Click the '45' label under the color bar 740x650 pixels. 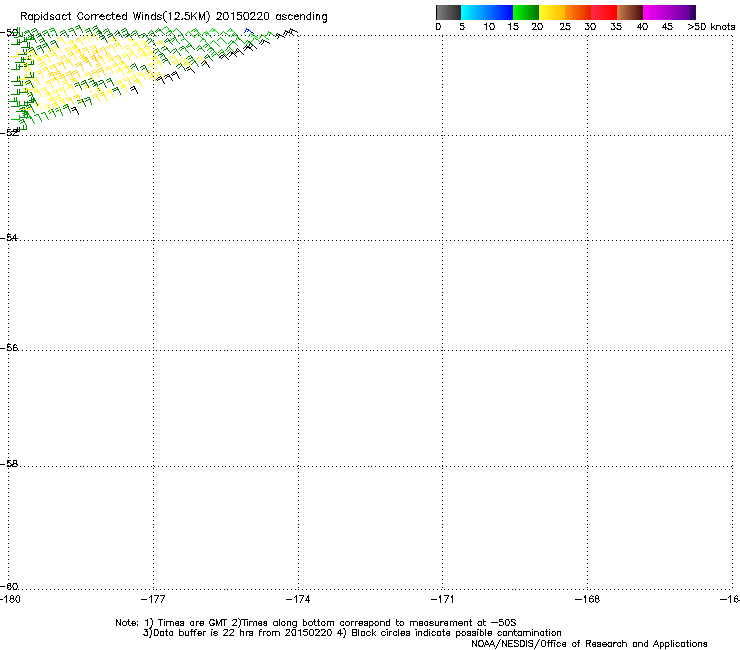point(667,27)
